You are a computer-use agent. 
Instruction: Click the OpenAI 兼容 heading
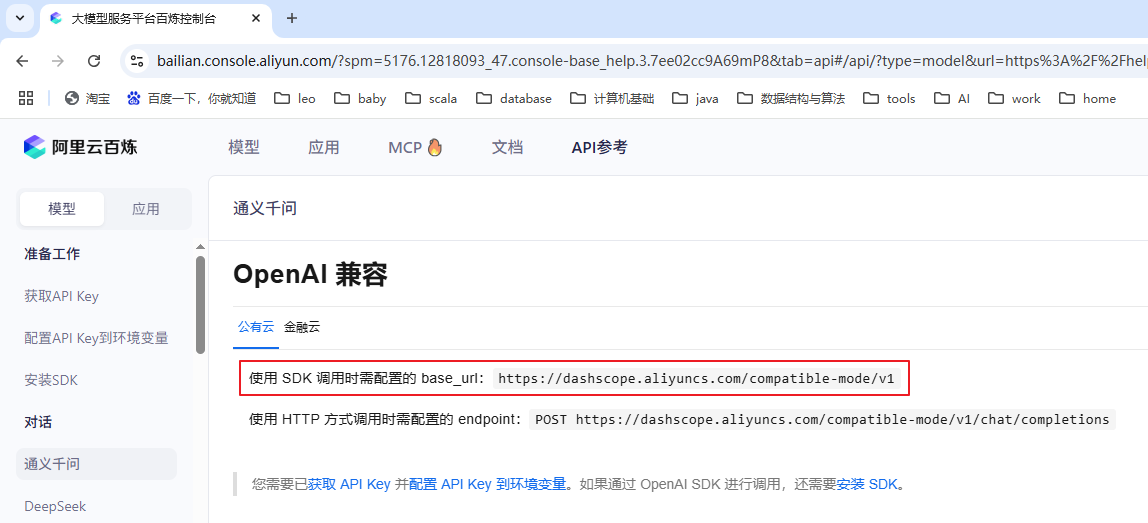point(310,274)
